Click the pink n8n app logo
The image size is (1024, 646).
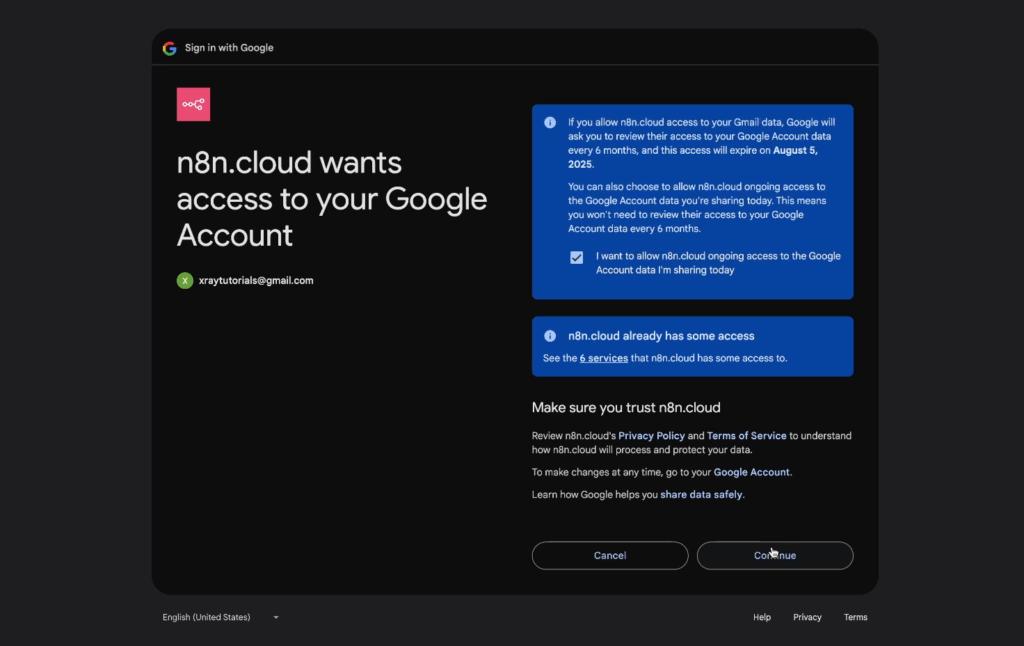pos(193,104)
